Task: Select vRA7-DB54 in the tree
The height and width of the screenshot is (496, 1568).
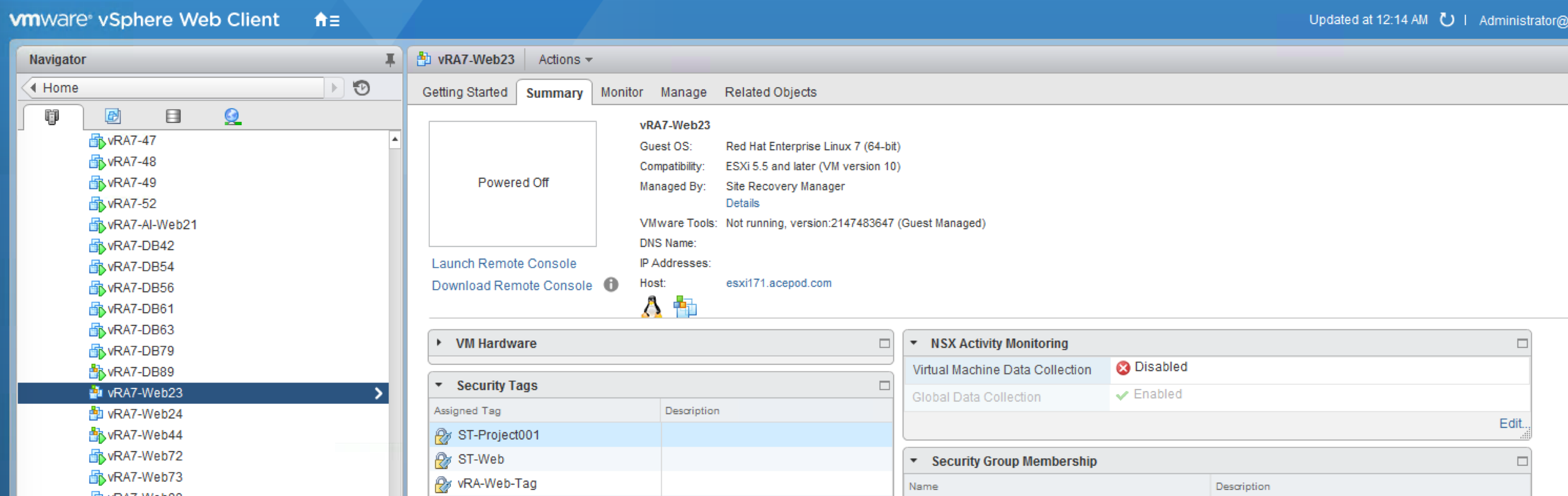Action: 140,267
